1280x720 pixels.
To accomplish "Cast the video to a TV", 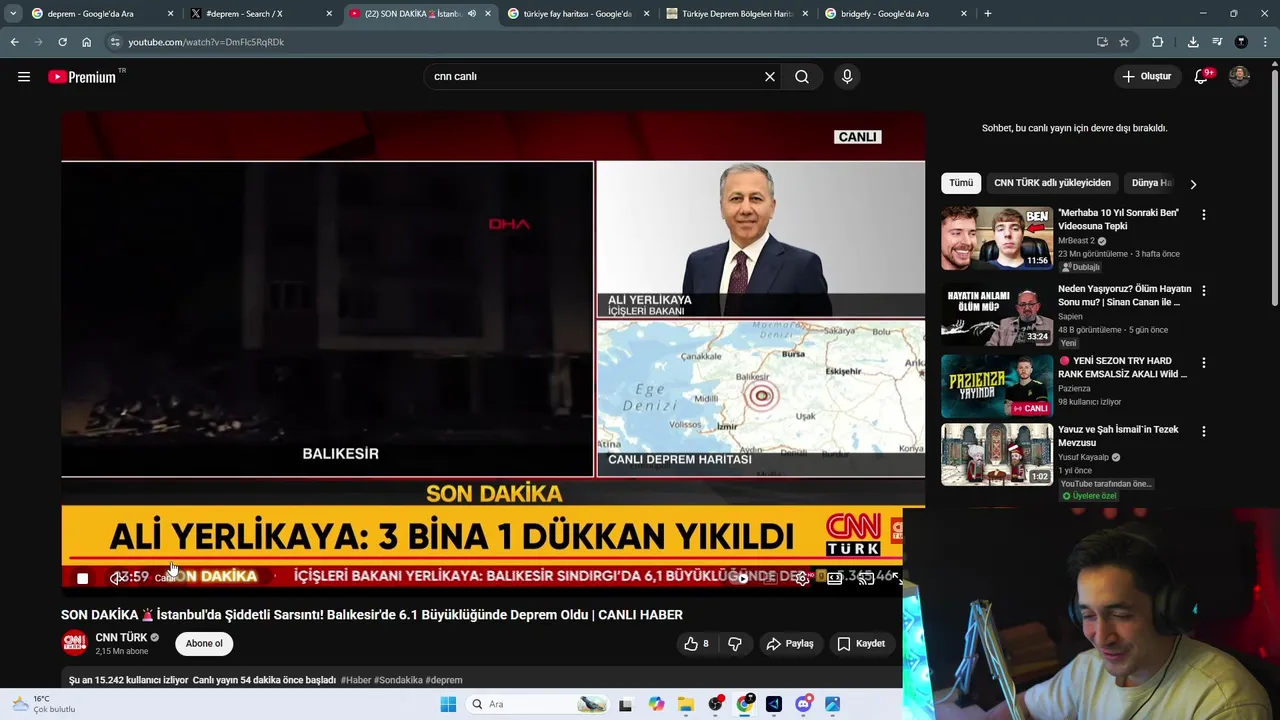I will coord(866,578).
